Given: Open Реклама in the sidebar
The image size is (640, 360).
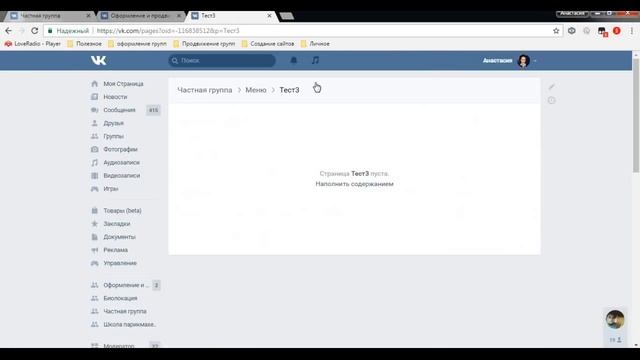Looking at the screenshot, I should pos(116,250).
